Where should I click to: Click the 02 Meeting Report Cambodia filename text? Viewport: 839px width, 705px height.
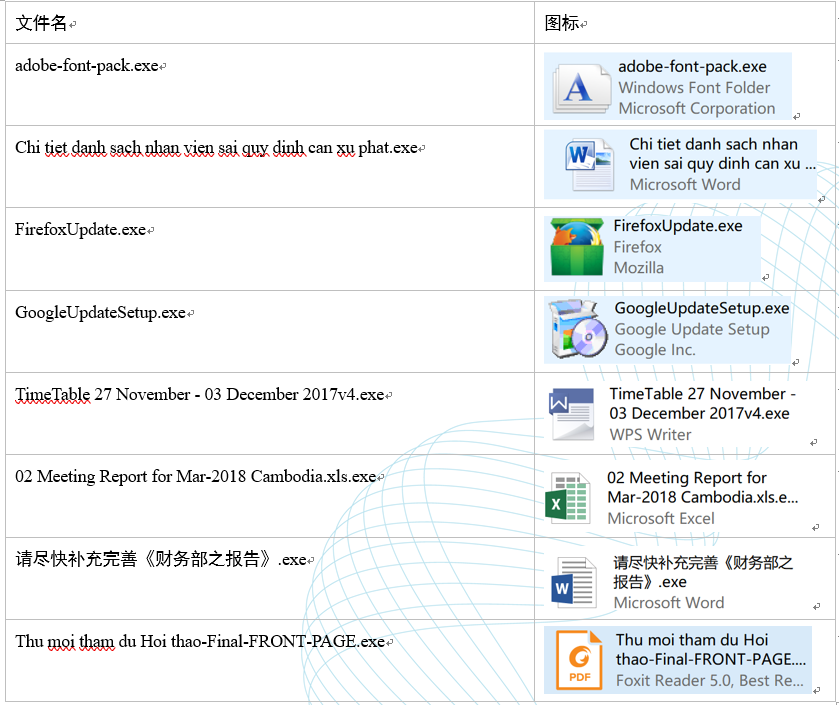tap(195, 477)
